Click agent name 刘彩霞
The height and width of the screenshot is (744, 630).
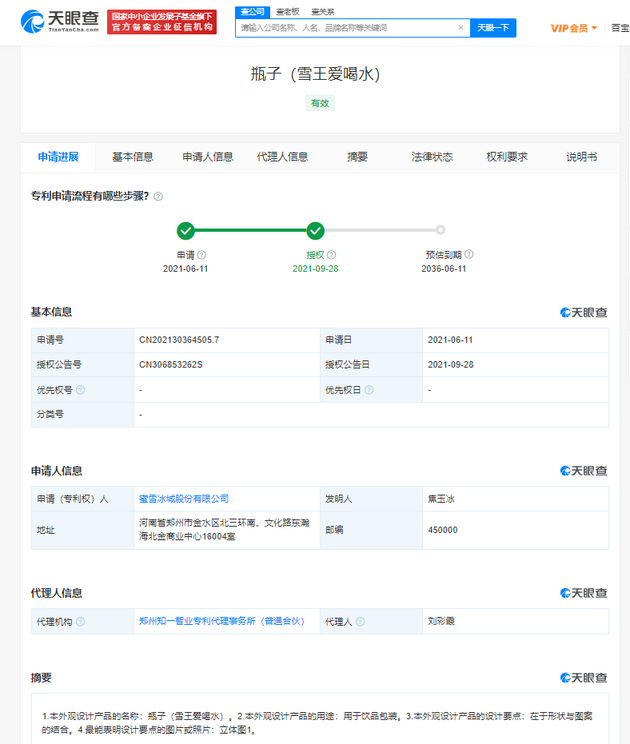pos(441,621)
